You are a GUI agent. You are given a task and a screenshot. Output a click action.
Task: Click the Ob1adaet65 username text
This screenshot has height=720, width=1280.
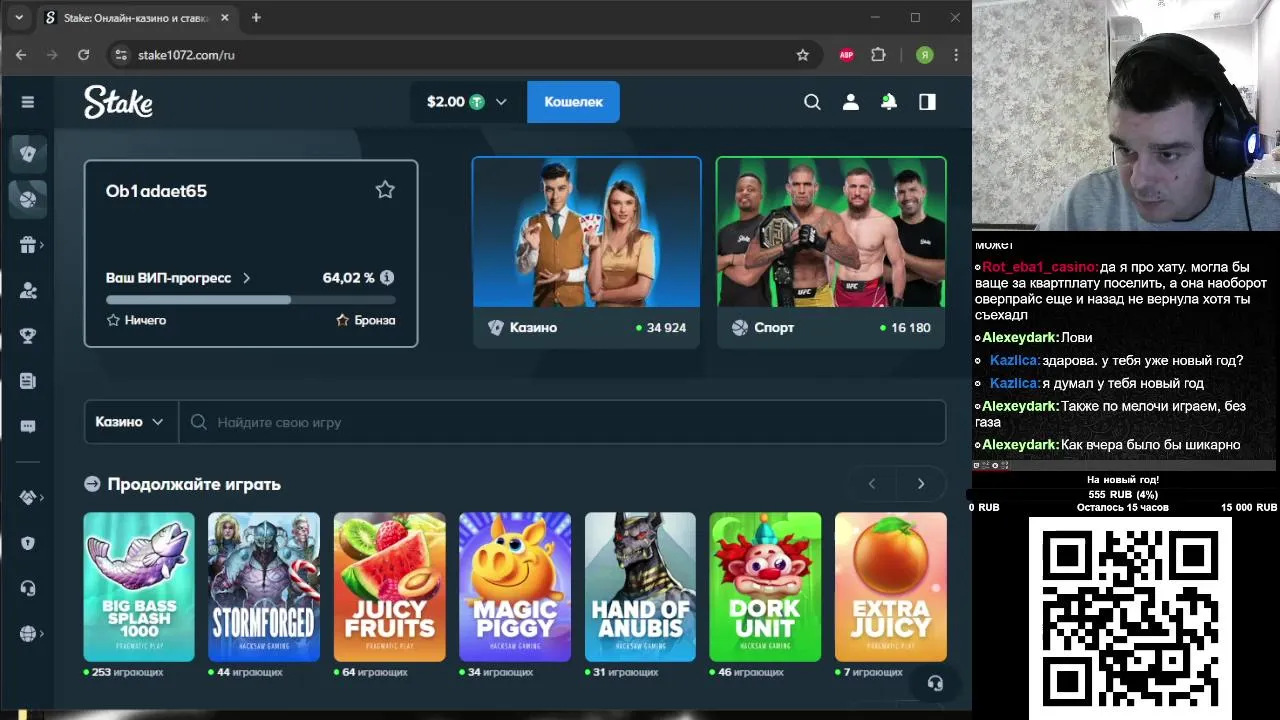(x=156, y=191)
